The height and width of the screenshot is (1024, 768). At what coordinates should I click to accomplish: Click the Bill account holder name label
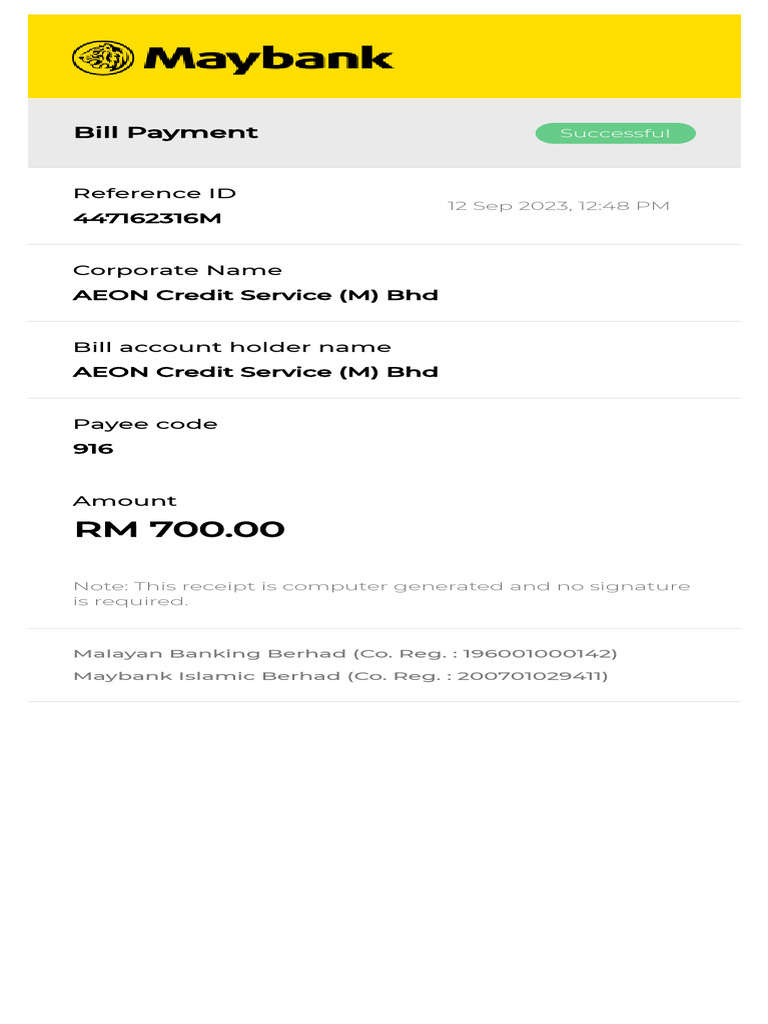click(232, 347)
